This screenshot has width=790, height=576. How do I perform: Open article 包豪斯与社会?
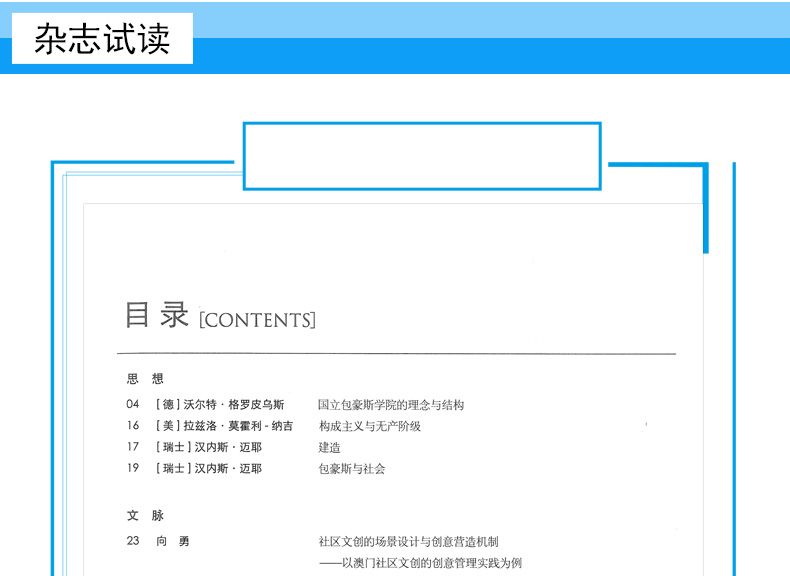[352, 468]
